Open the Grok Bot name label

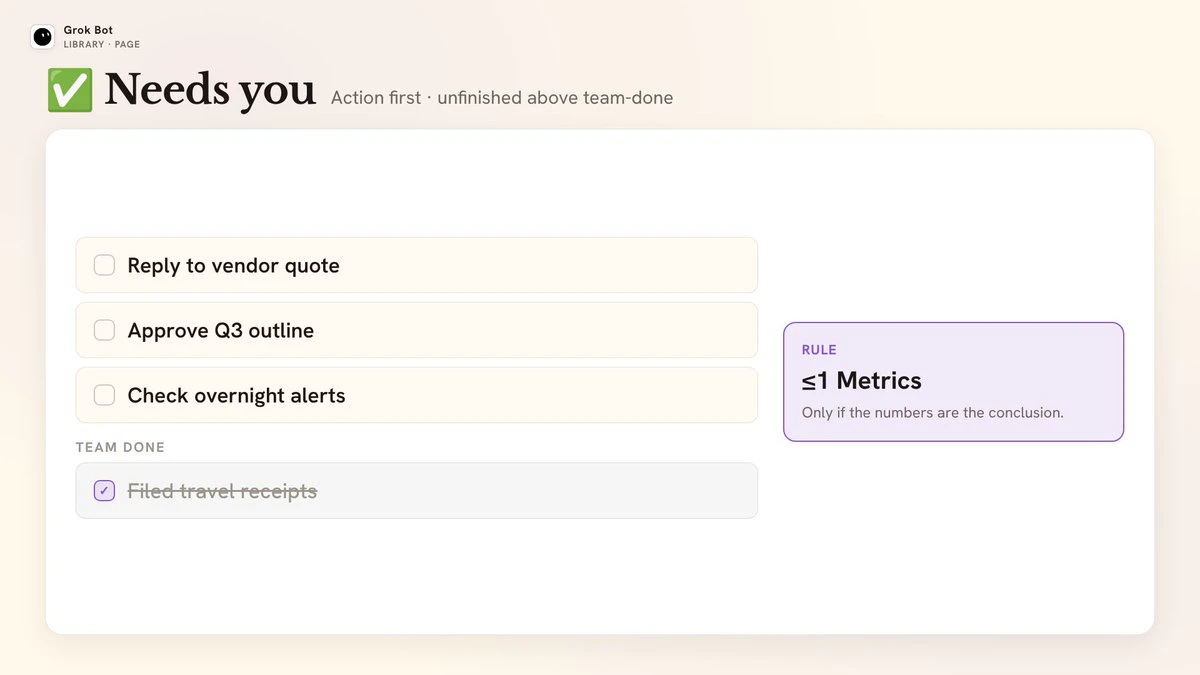(88, 31)
